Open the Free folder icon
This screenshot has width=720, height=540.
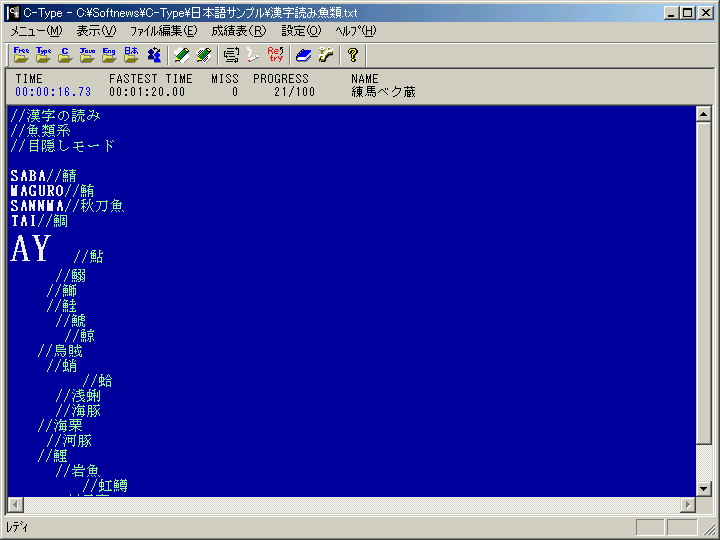click(x=21, y=55)
